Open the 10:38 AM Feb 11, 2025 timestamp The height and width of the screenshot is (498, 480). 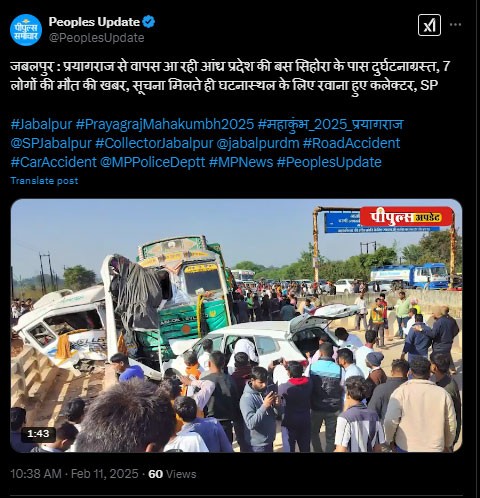[x=74, y=474]
